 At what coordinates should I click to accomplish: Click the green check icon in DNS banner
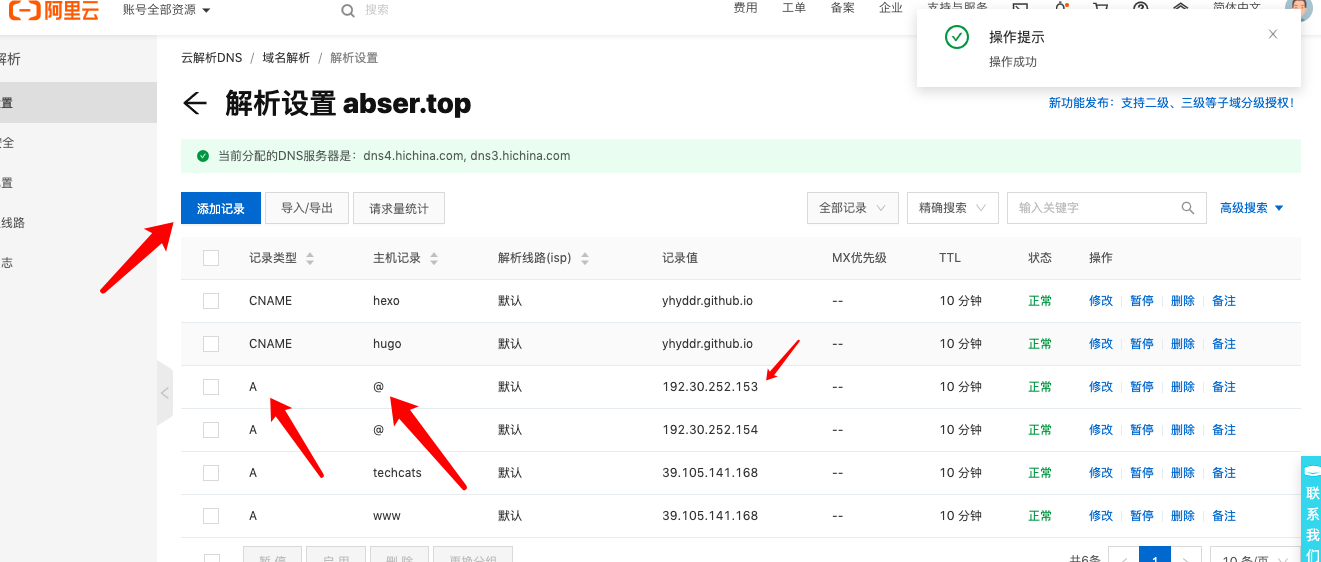tap(203, 156)
